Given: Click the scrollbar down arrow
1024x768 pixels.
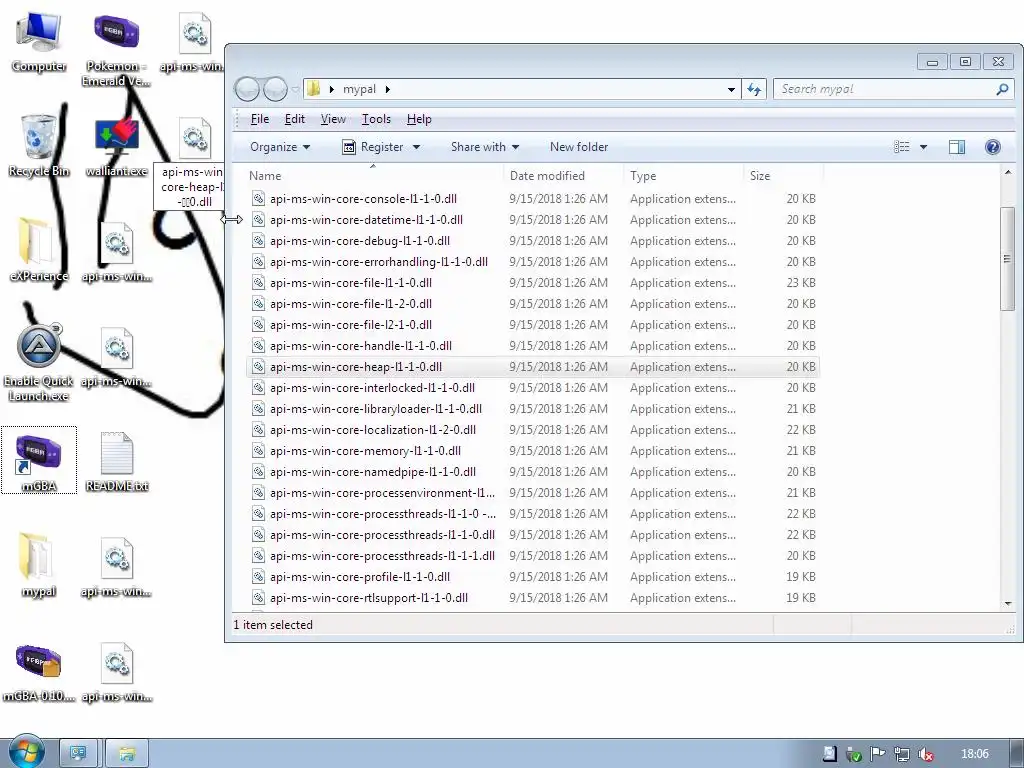Looking at the screenshot, I should [1007, 603].
